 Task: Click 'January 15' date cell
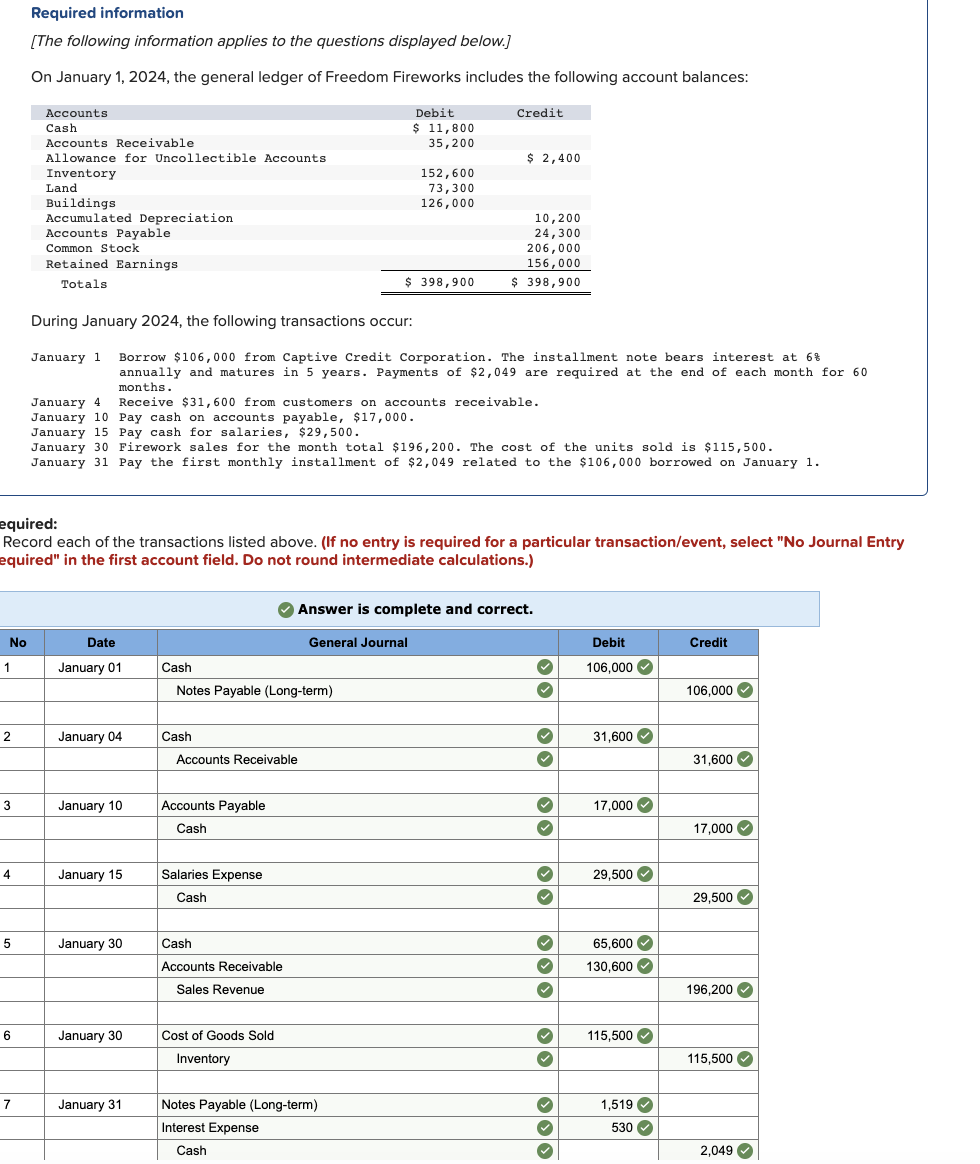[x=101, y=874]
